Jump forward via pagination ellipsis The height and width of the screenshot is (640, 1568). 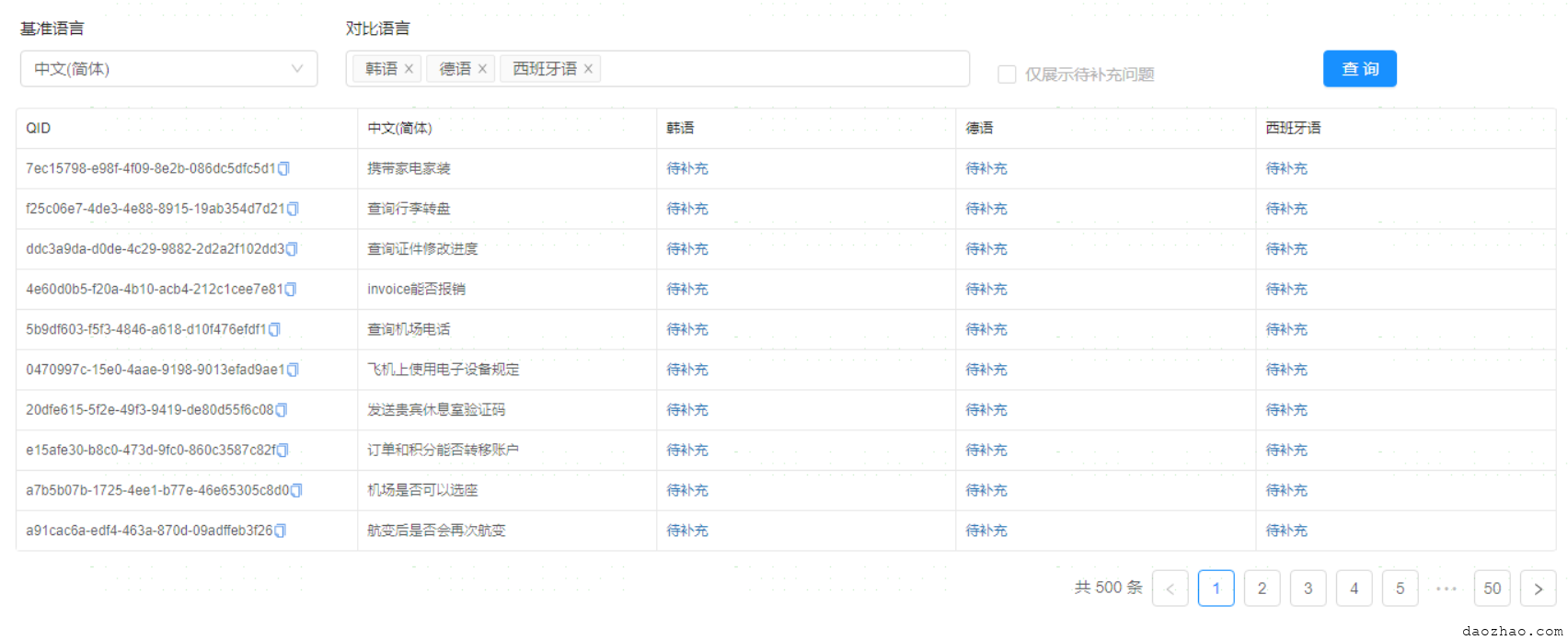[1447, 589]
